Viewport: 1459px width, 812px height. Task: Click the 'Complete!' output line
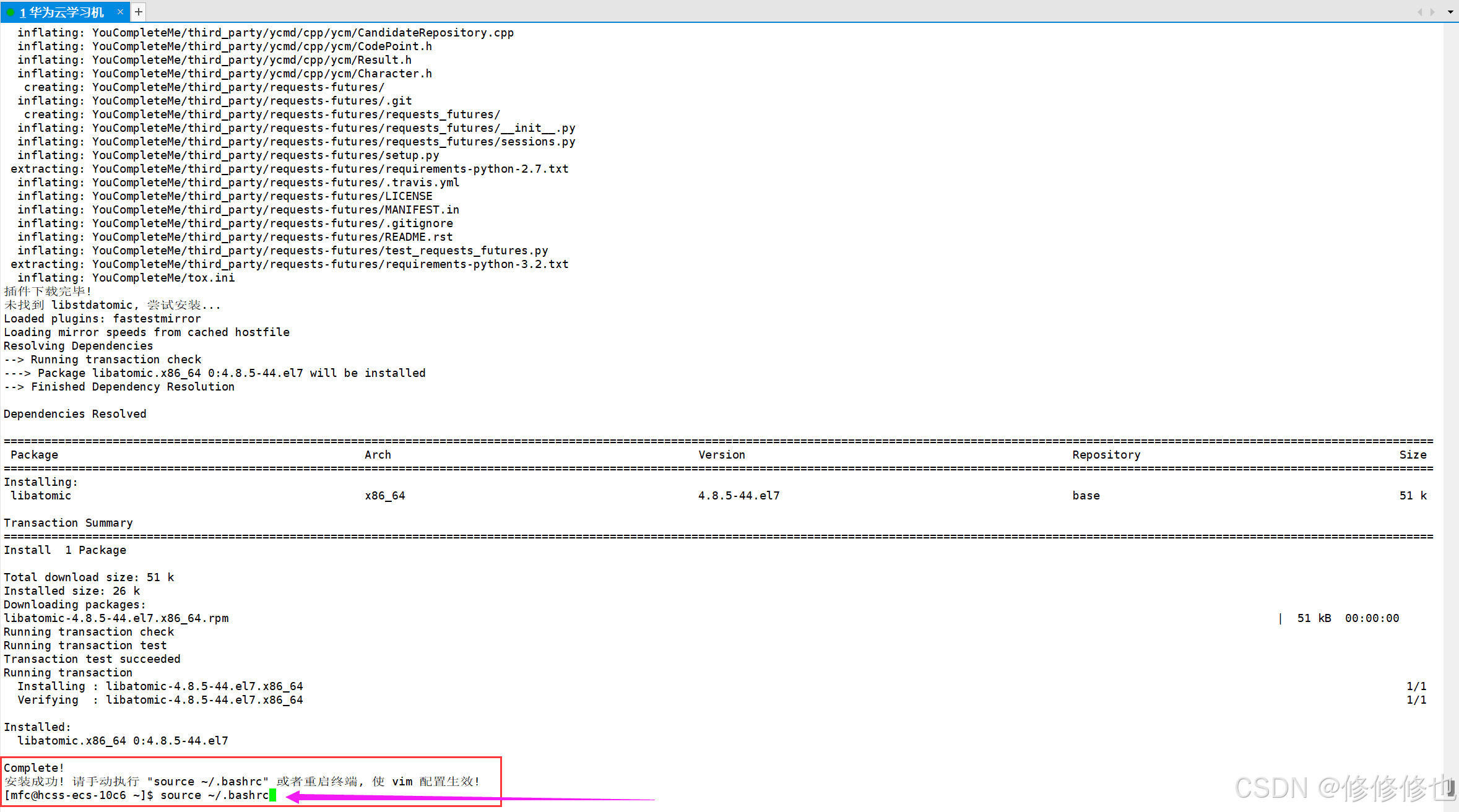click(34, 768)
